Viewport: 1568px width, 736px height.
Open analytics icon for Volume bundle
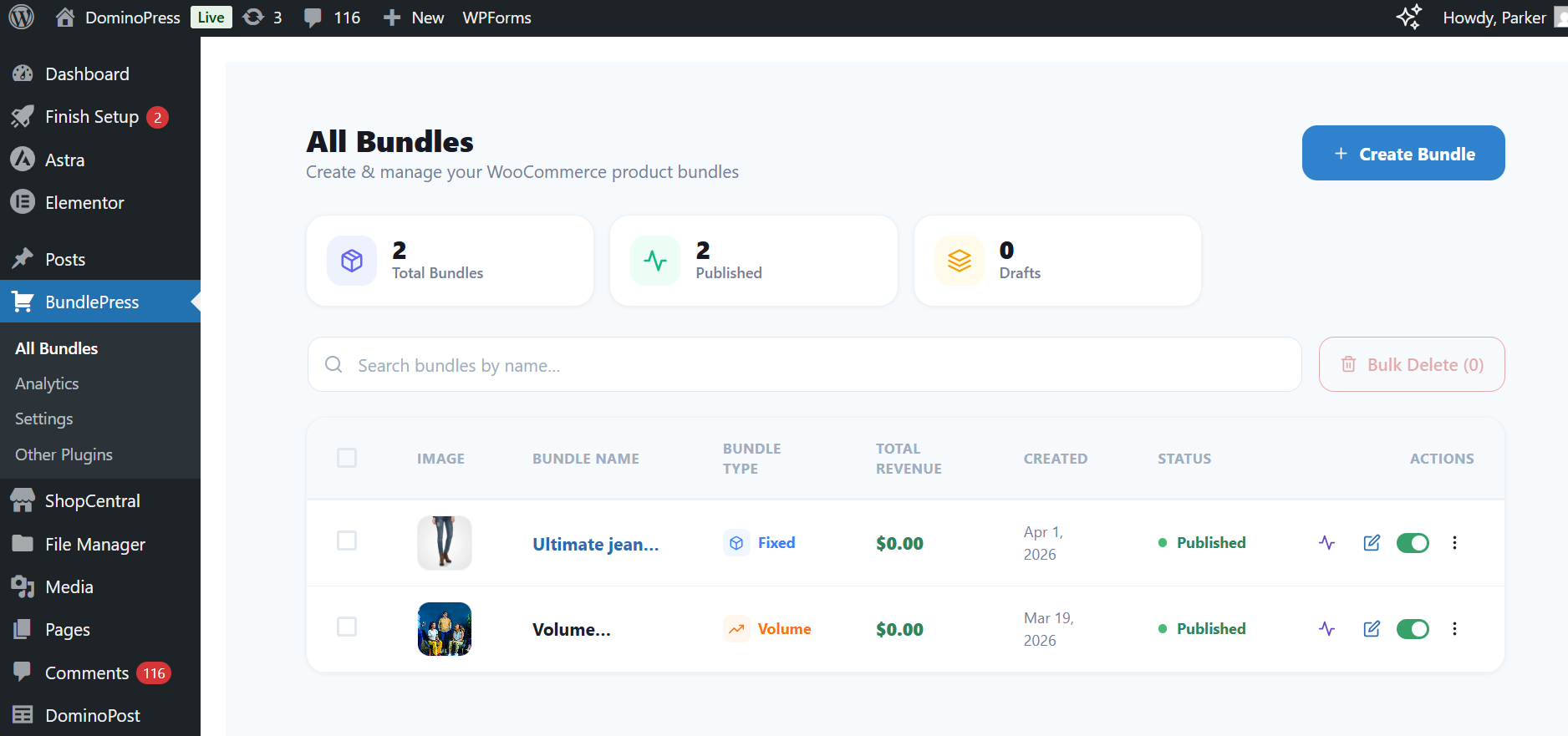(1326, 629)
